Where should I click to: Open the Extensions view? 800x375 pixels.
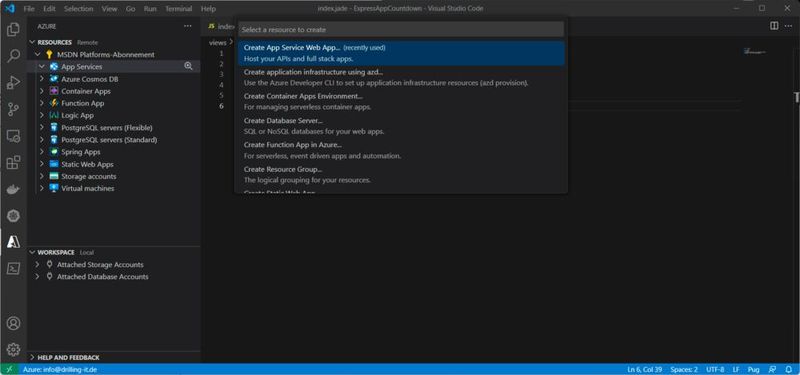(13, 163)
